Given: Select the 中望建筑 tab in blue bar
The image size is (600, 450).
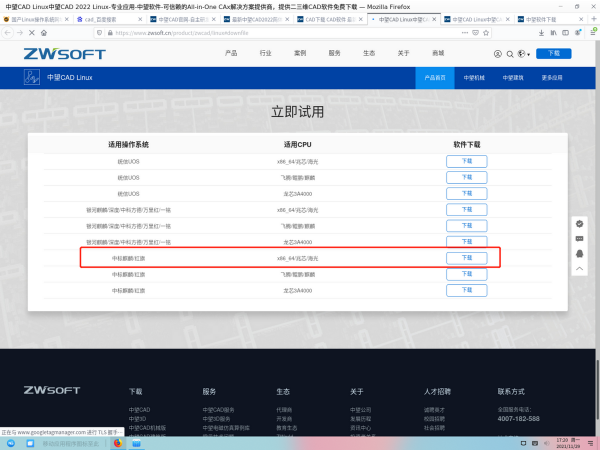Looking at the screenshot, I should [x=513, y=78].
